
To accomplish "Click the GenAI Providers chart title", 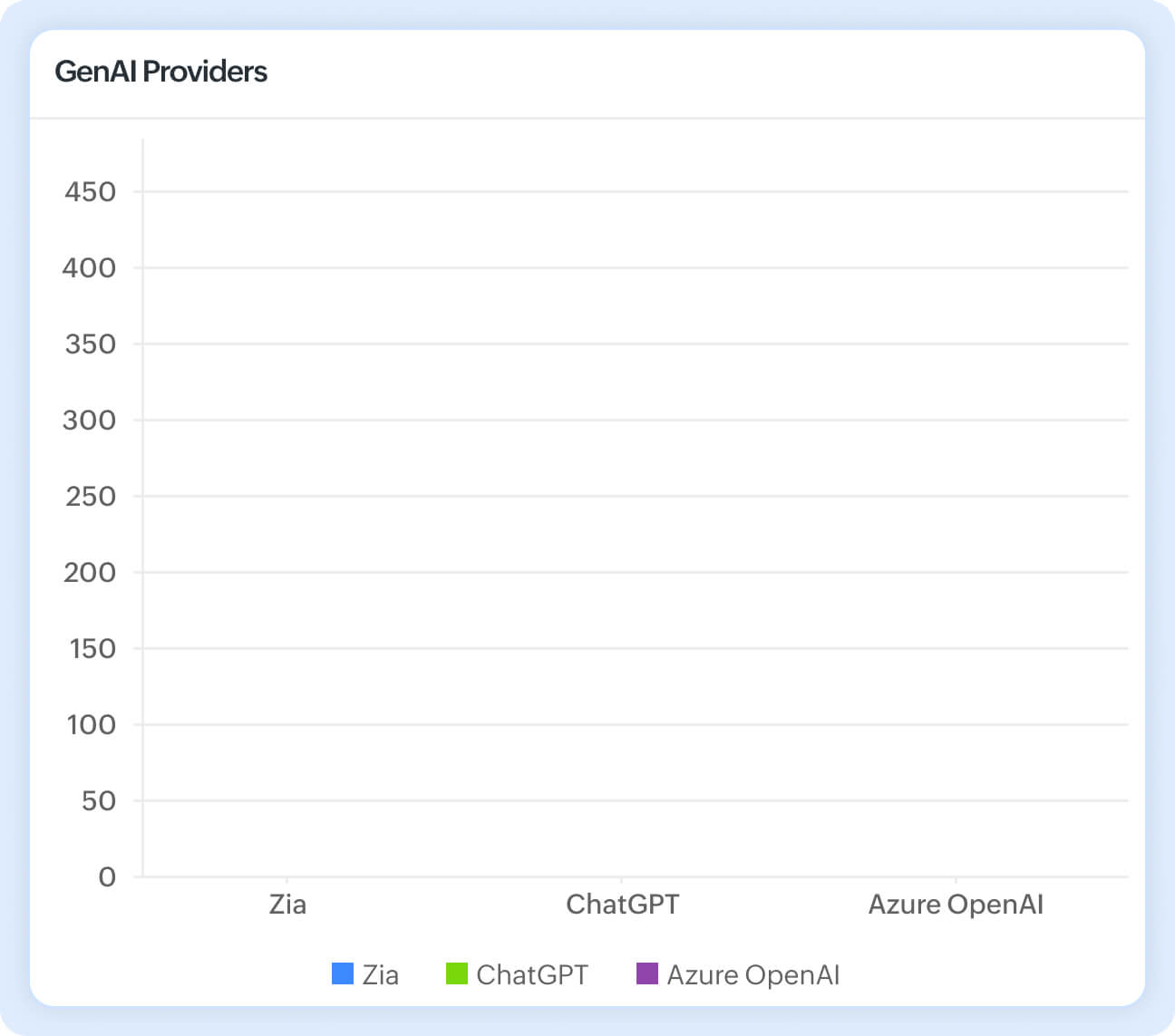I will [161, 72].
